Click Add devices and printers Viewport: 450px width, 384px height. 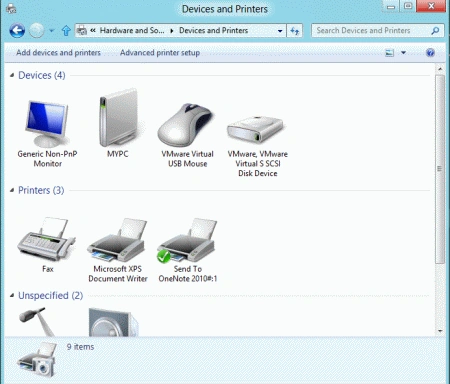click(58, 53)
